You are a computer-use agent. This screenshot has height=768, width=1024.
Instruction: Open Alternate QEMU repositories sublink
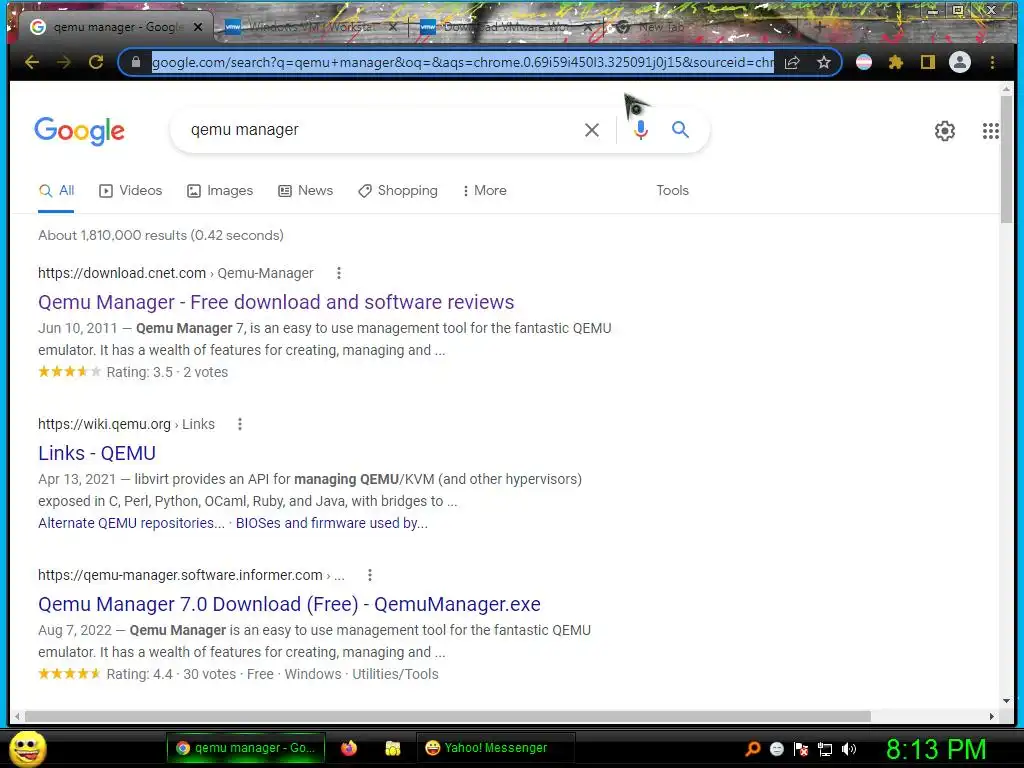(131, 523)
